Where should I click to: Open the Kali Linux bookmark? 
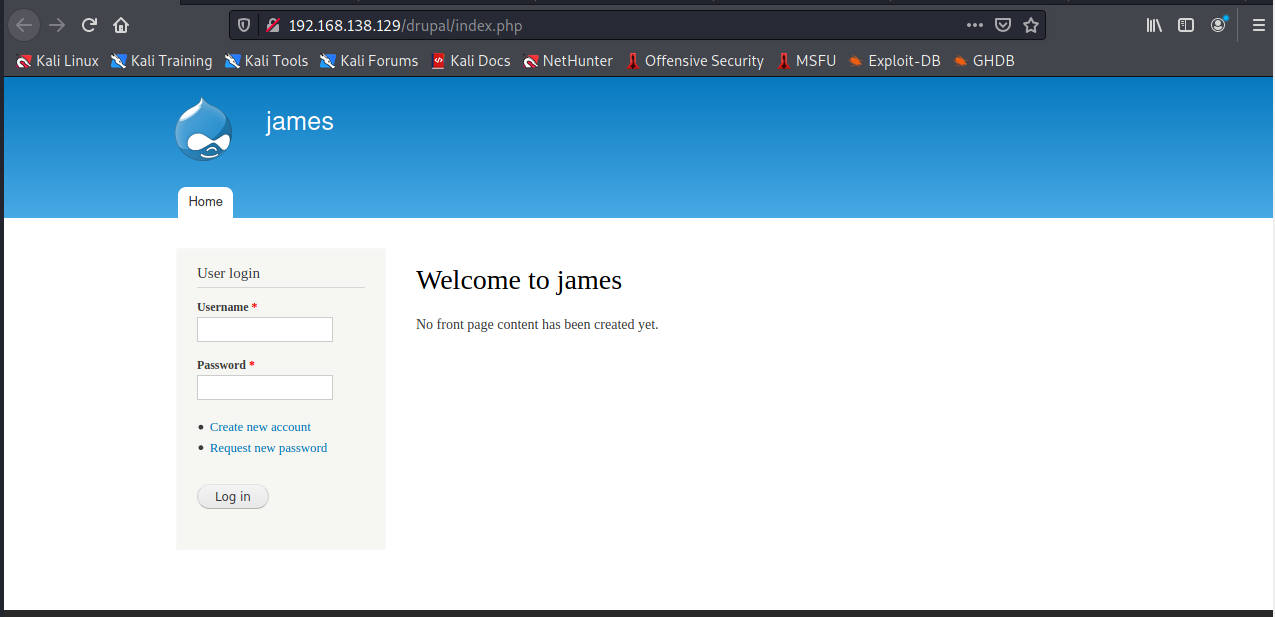click(x=58, y=61)
